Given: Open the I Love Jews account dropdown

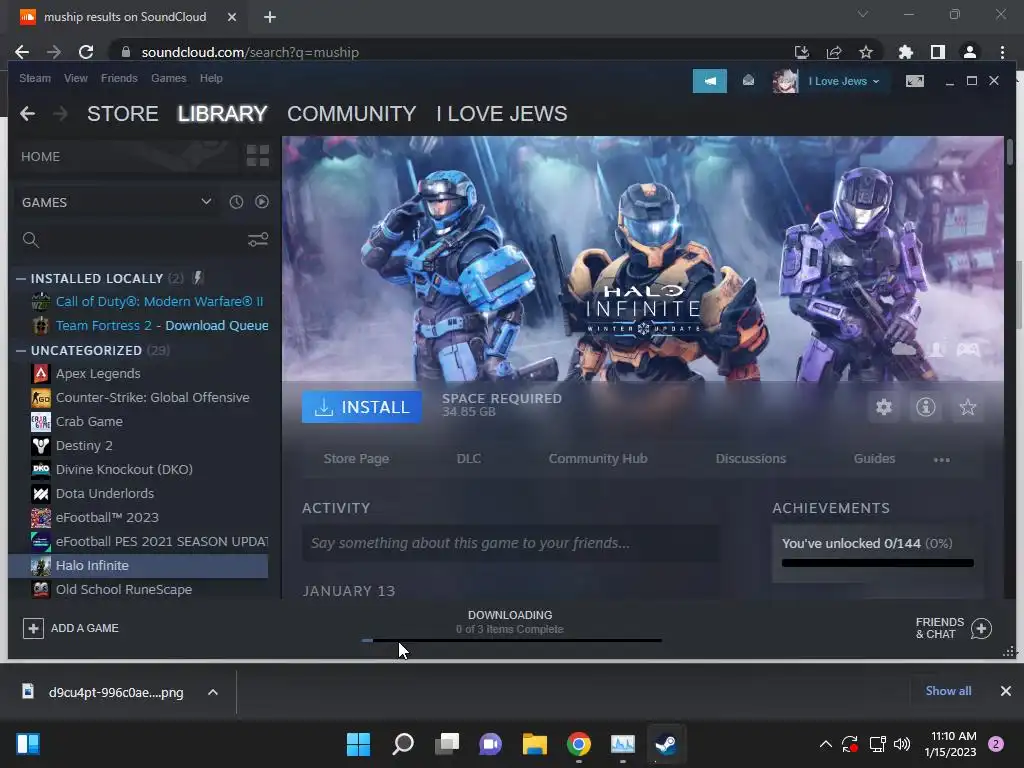Looking at the screenshot, I should point(844,81).
